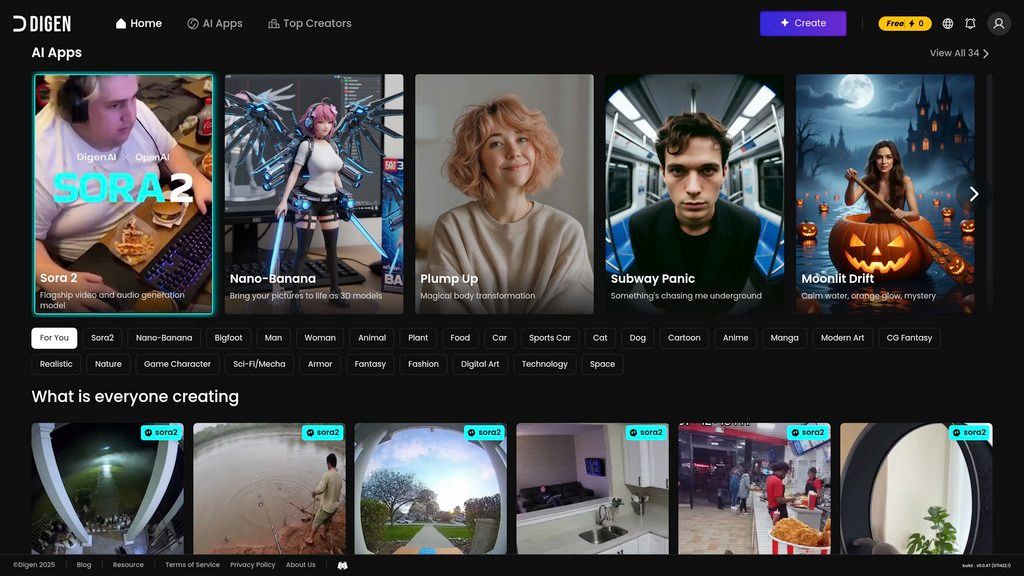Image resolution: width=1024 pixels, height=576 pixels.
Task: Open Discord icon in footer
Action: (x=342, y=566)
